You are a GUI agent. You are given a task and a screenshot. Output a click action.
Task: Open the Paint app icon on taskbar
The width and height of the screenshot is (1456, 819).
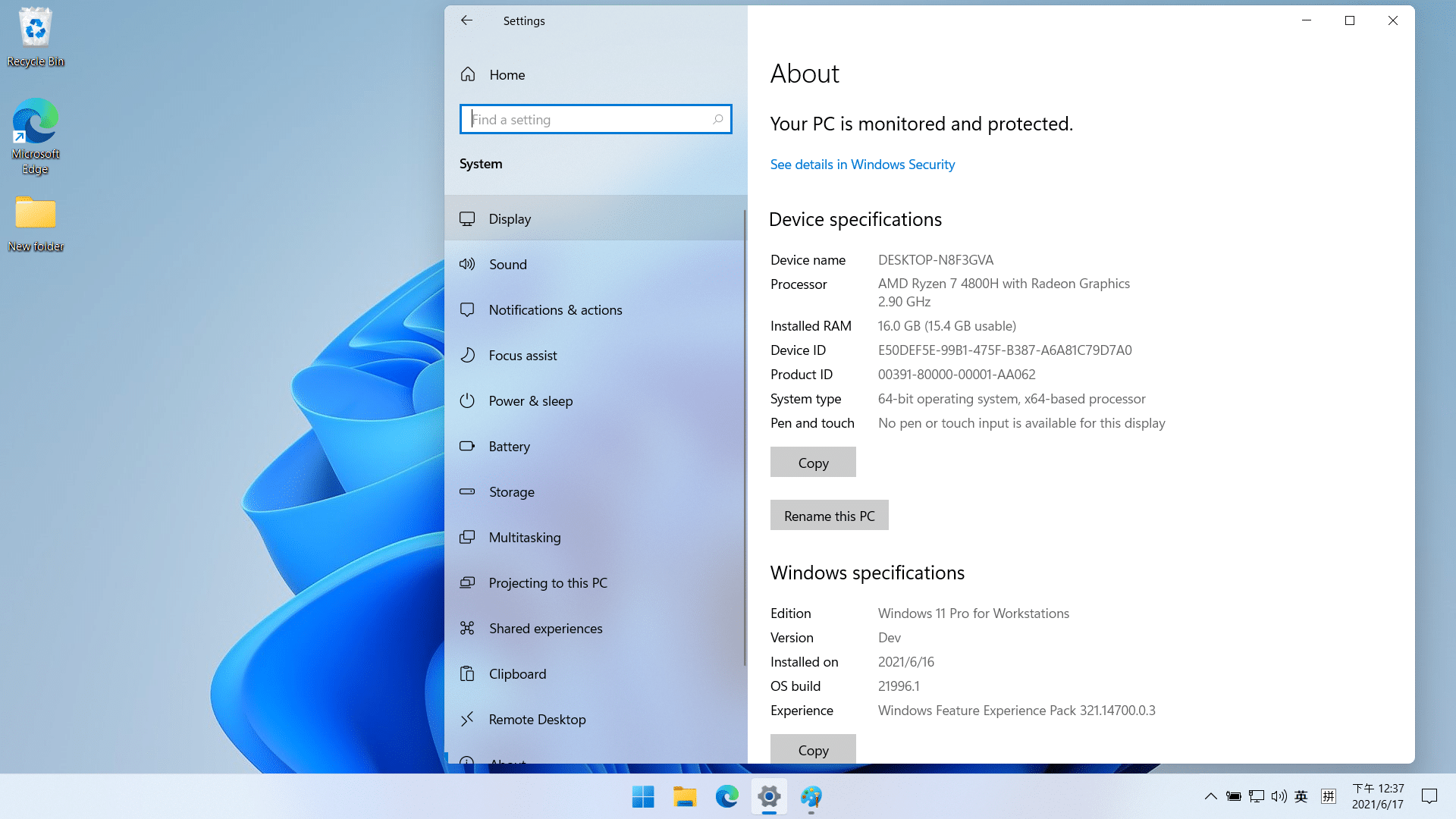pyautogui.click(x=811, y=796)
